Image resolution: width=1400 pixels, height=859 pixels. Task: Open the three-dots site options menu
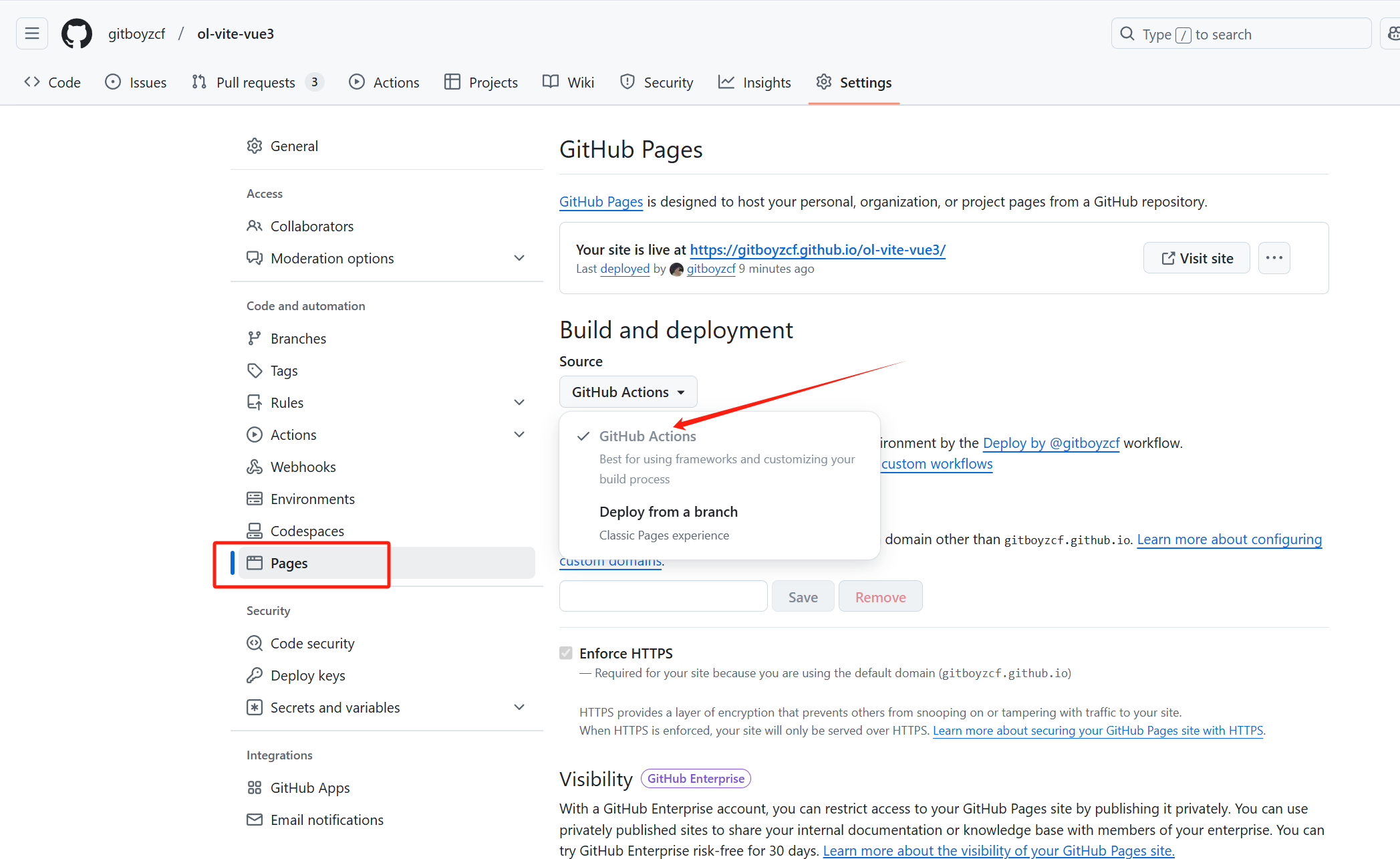[x=1274, y=258]
